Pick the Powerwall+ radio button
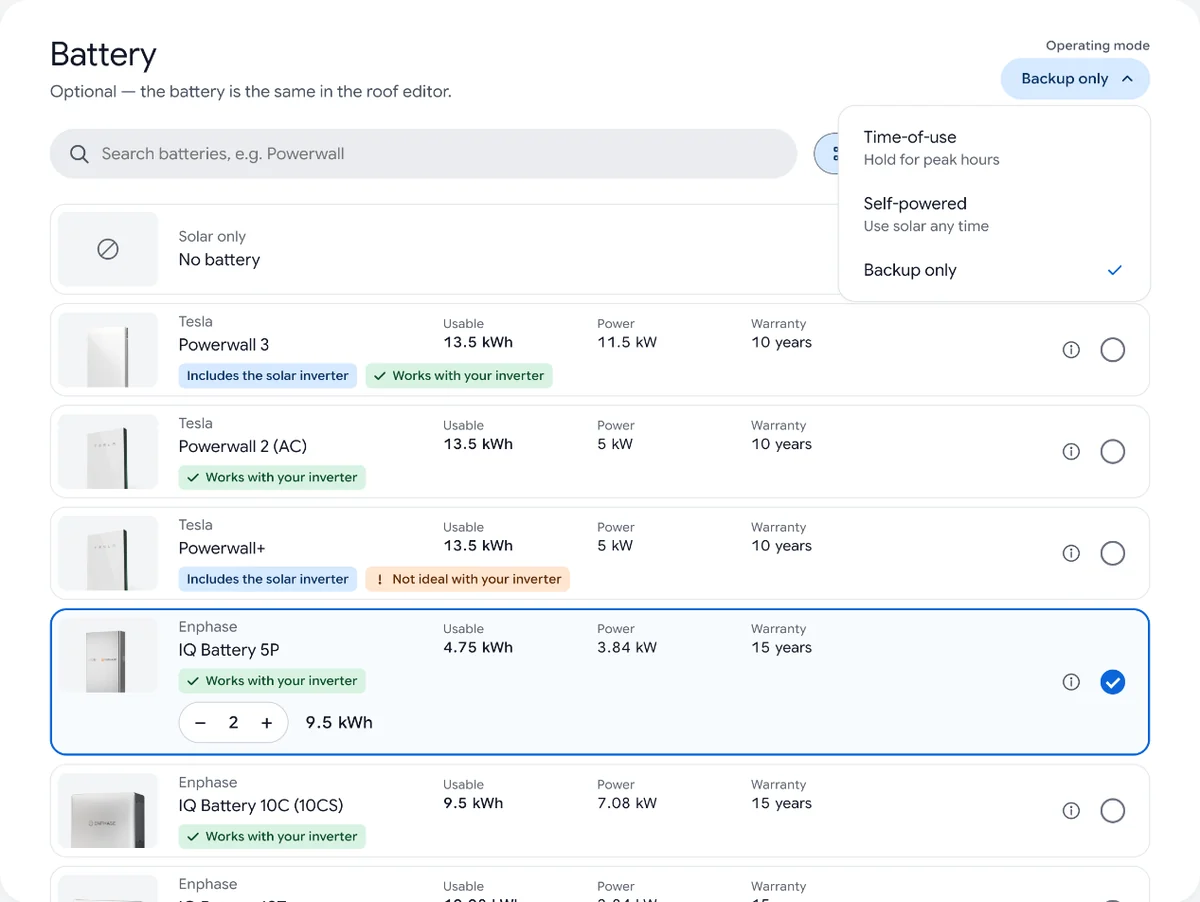 coord(1112,553)
